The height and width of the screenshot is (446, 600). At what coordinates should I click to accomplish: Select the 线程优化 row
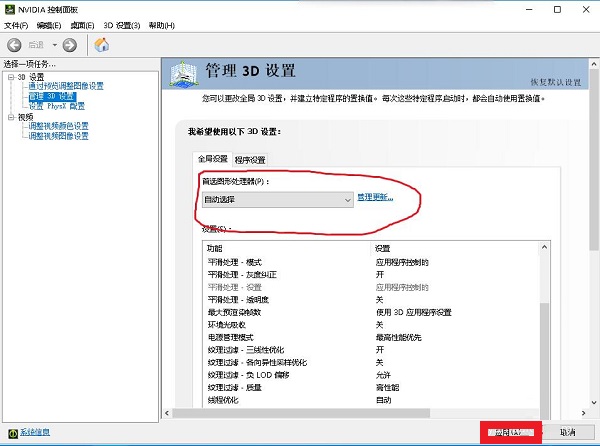(x=372, y=400)
